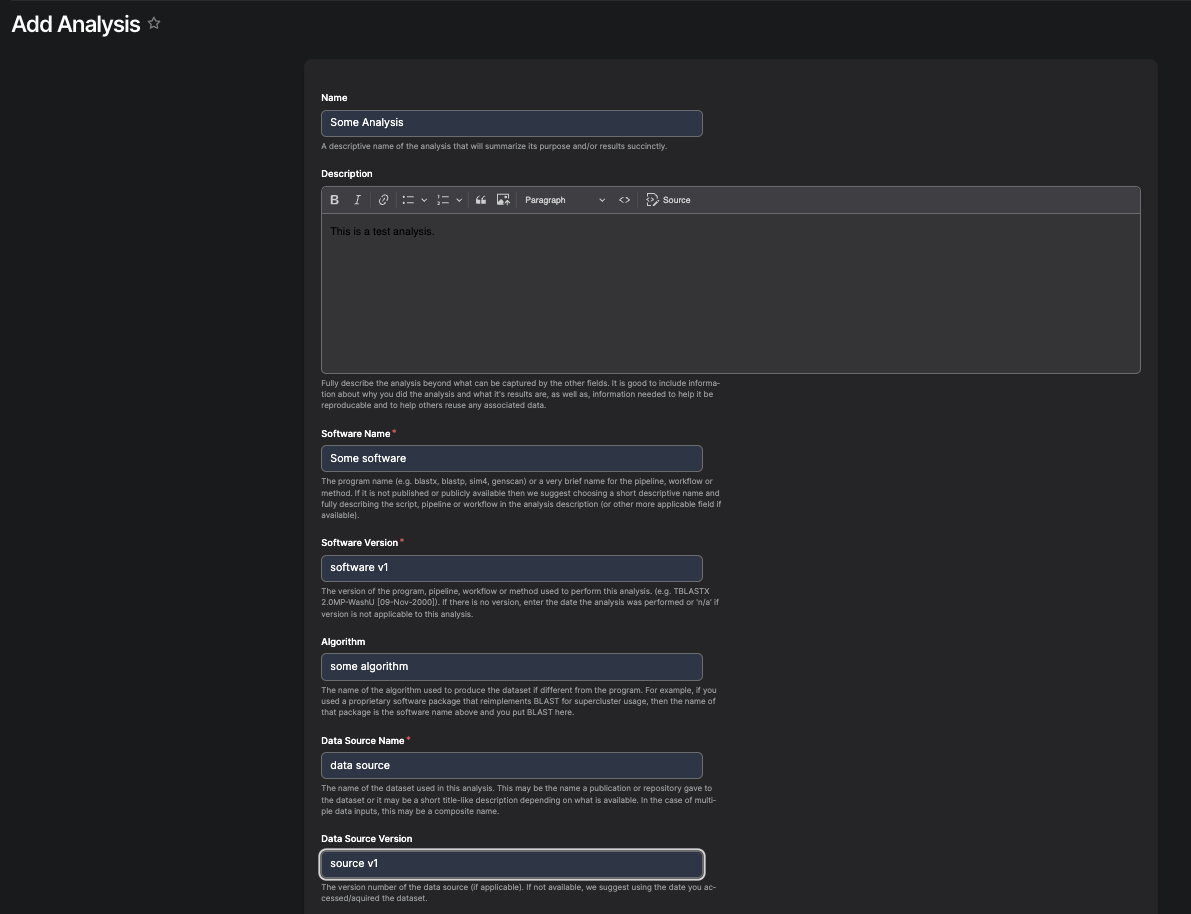Viewport: 1191px width, 914px height.
Task: Click the 'This is a test analysis.' text
Action: (382, 232)
